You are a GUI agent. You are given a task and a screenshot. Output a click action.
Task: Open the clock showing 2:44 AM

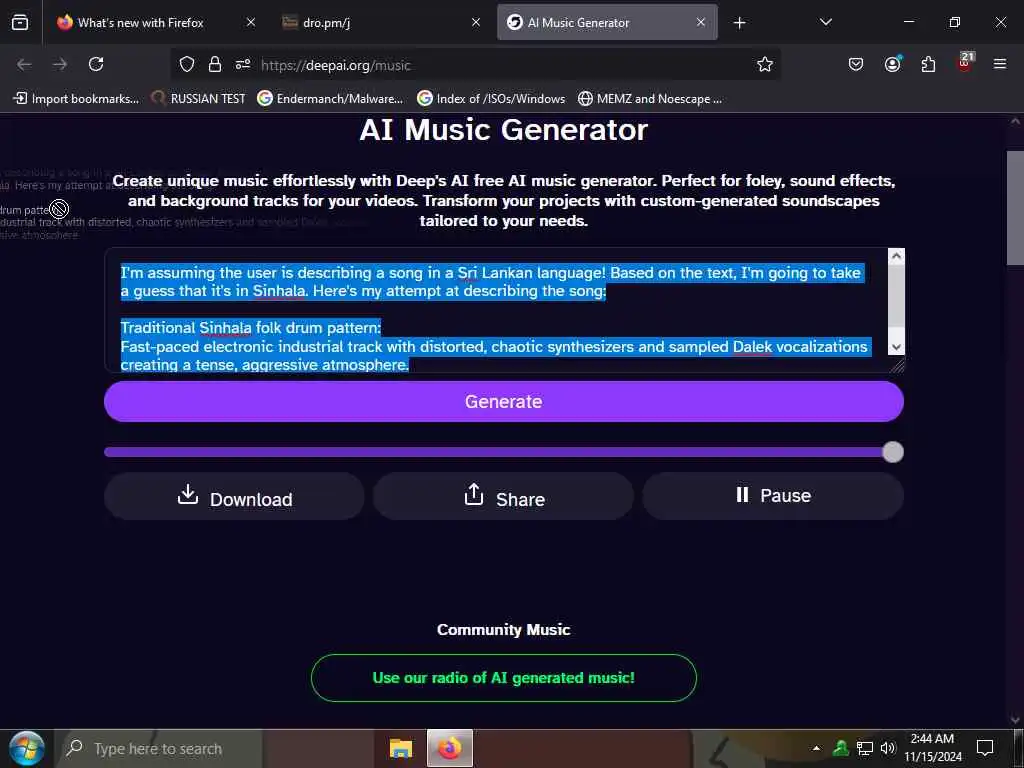coord(933,748)
